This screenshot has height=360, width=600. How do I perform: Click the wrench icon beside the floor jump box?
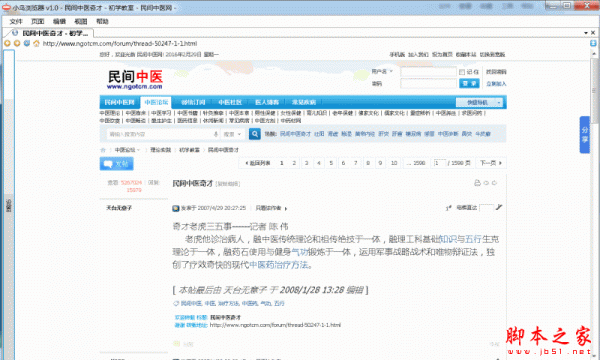pos(499,207)
